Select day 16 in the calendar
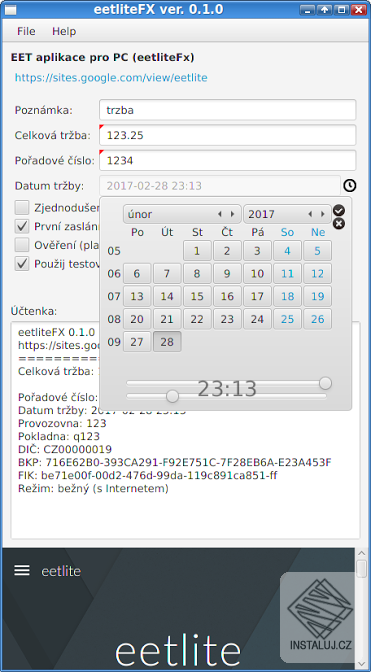This screenshot has height=672, width=371. (x=227, y=296)
